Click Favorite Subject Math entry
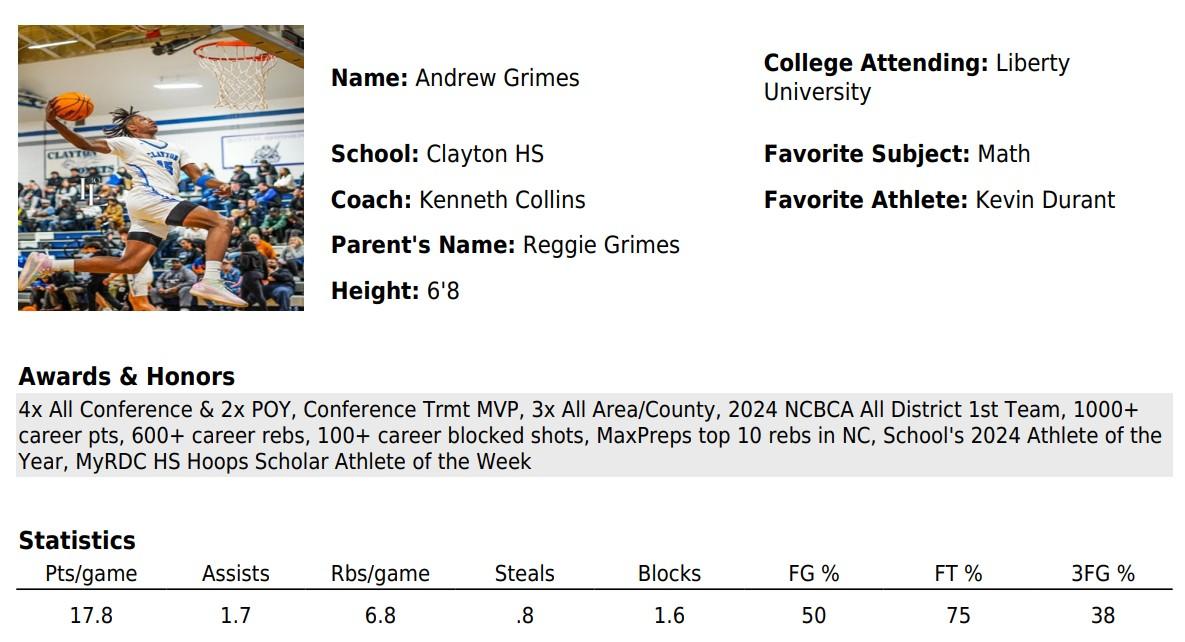The image size is (1185, 642). 896,154
